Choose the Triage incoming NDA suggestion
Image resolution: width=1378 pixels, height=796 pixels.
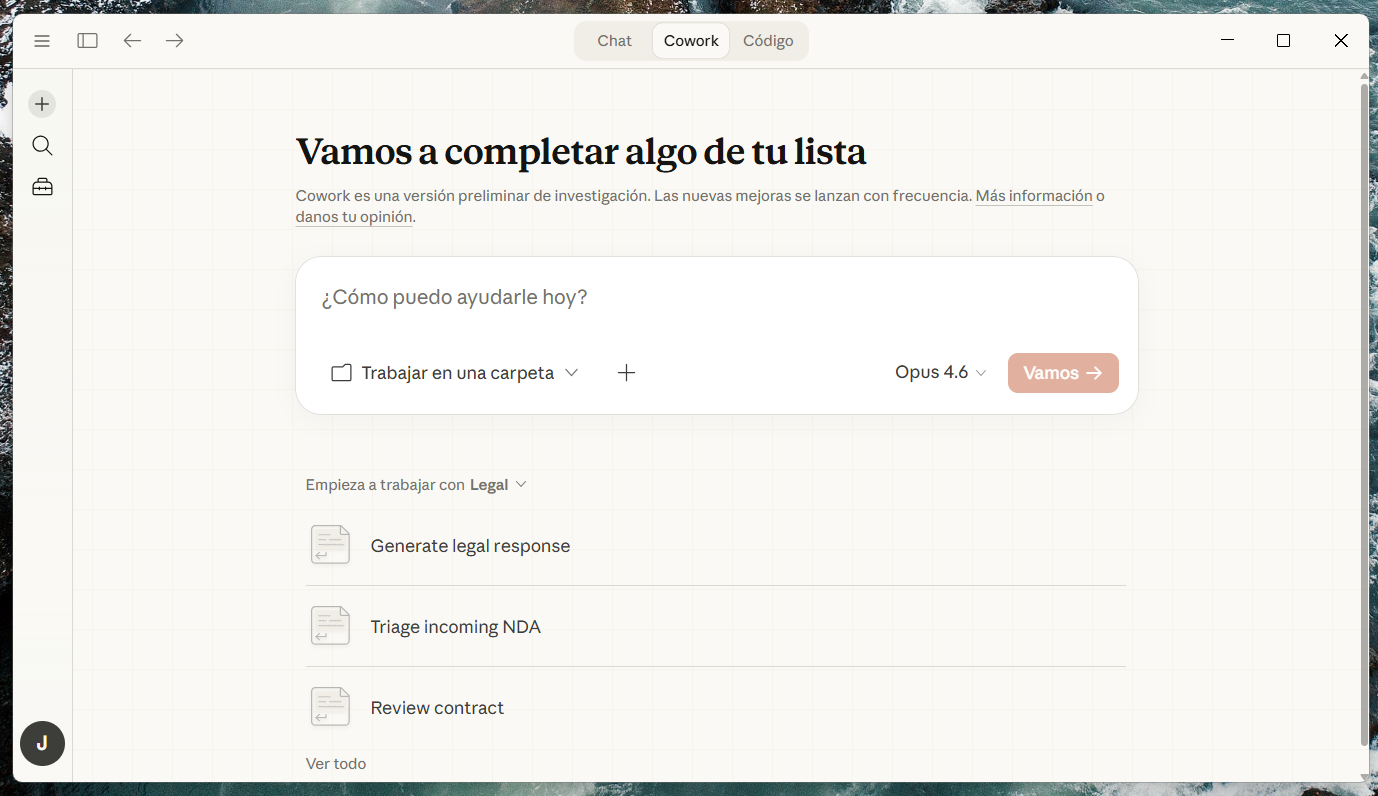(455, 627)
